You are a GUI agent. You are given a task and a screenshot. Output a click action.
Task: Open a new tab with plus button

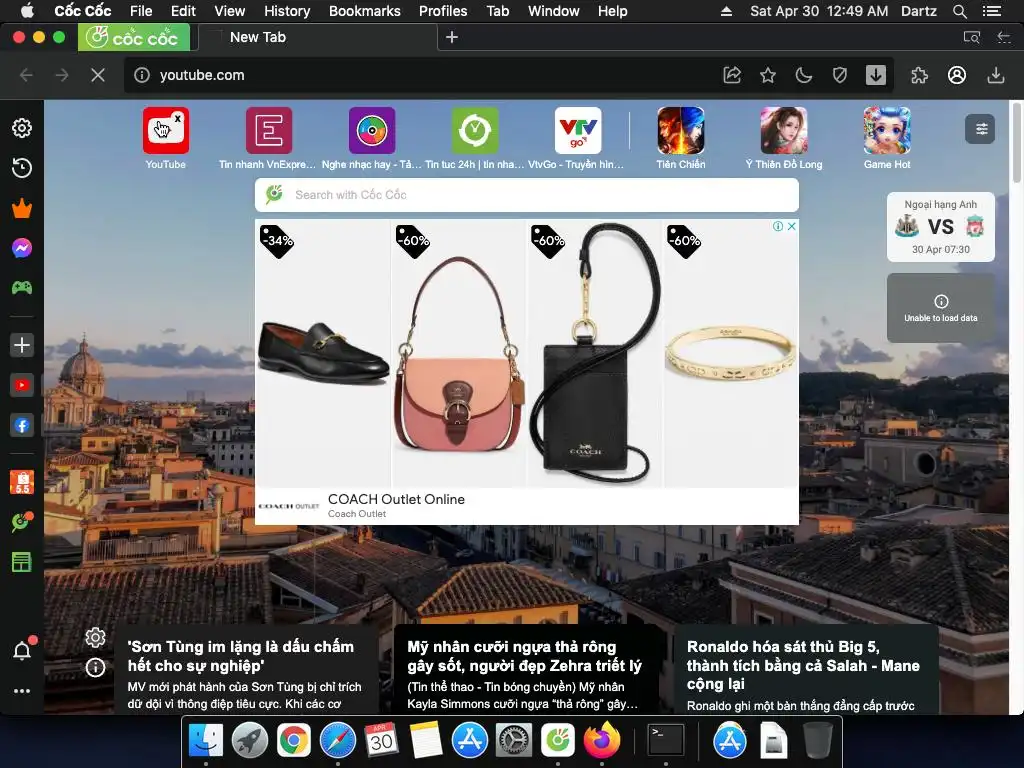click(x=452, y=37)
